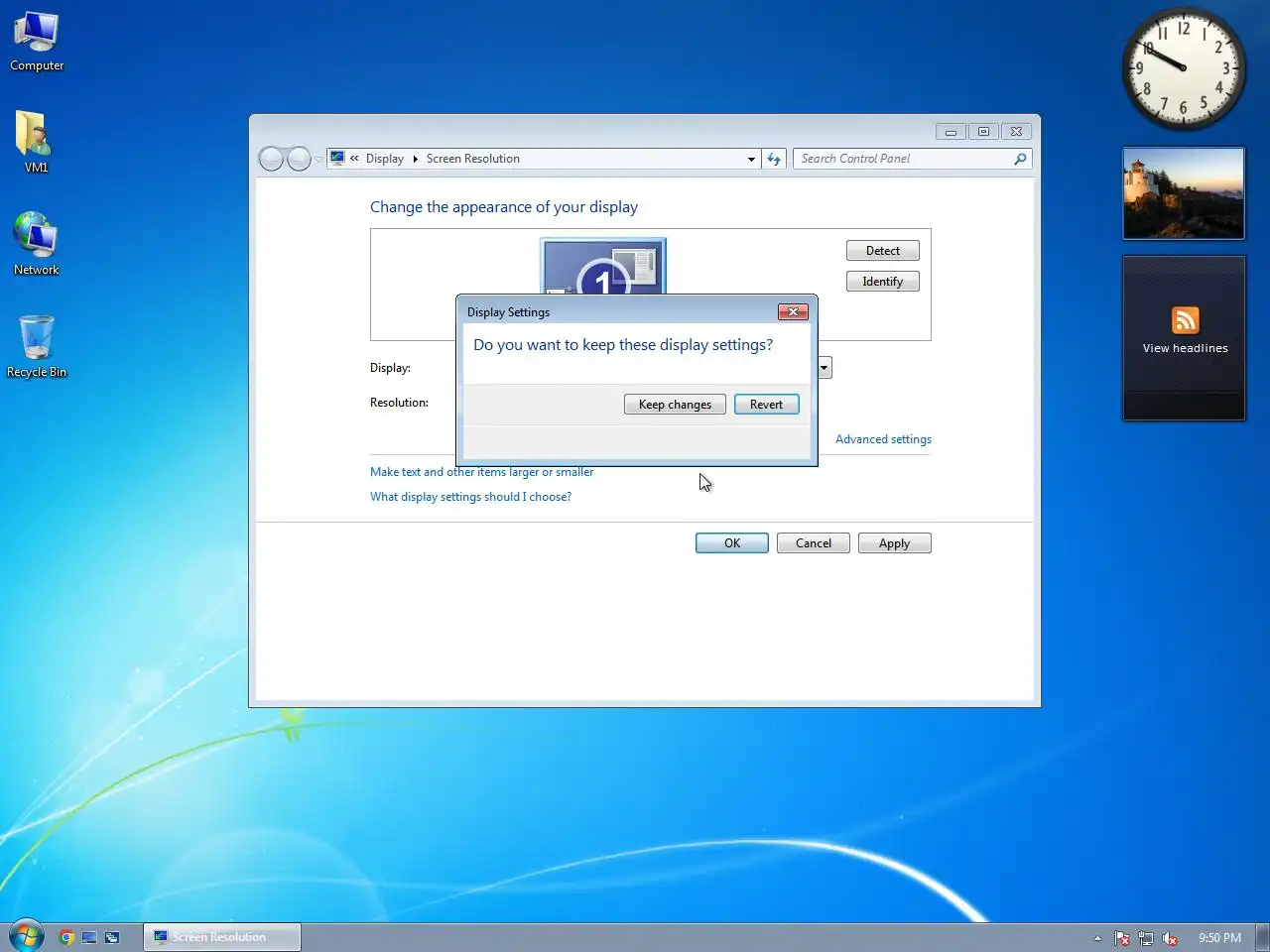The width and height of the screenshot is (1270, 952).
Task: Show hidden tray icons arrow
Action: 1097,938
